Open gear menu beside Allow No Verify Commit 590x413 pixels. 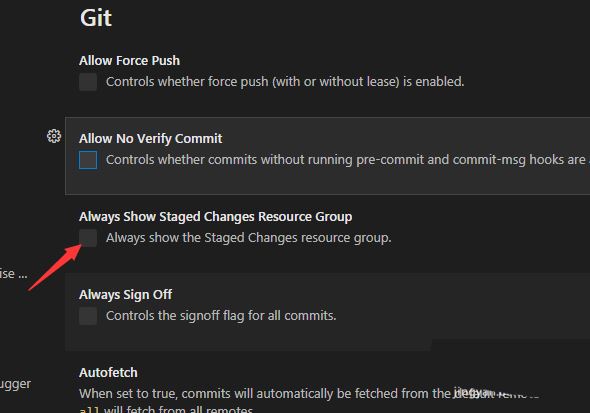click(54, 136)
